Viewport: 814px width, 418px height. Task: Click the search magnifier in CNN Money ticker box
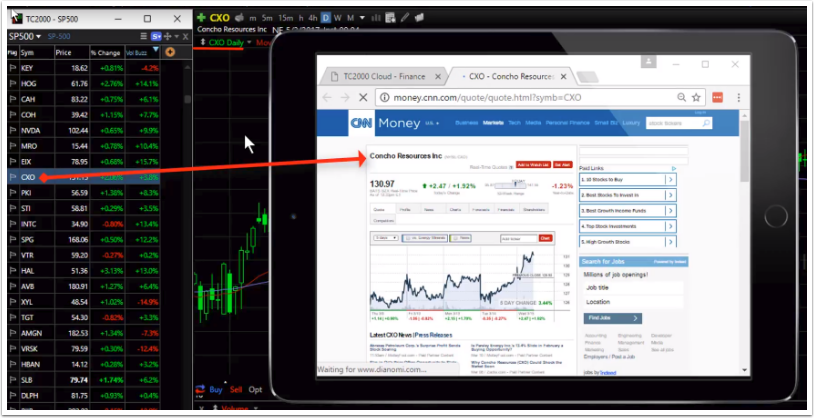coord(706,124)
